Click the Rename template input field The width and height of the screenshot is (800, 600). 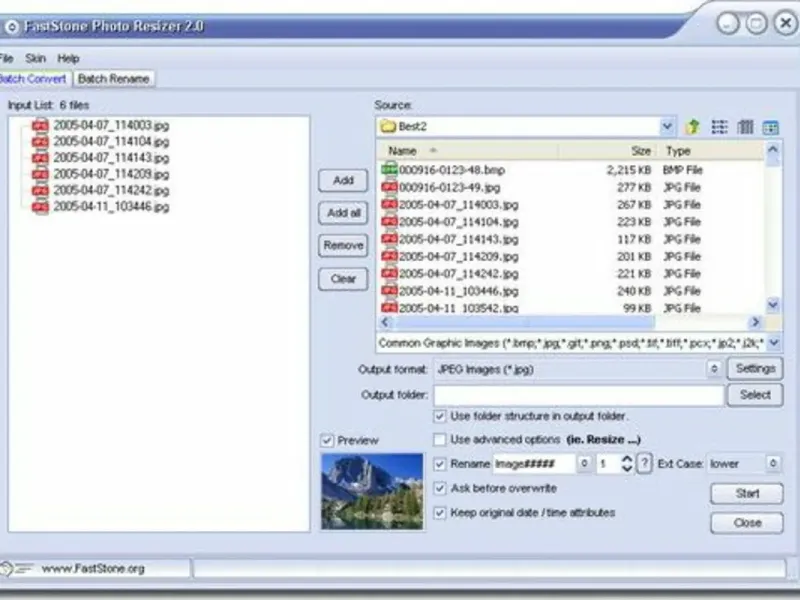534,463
